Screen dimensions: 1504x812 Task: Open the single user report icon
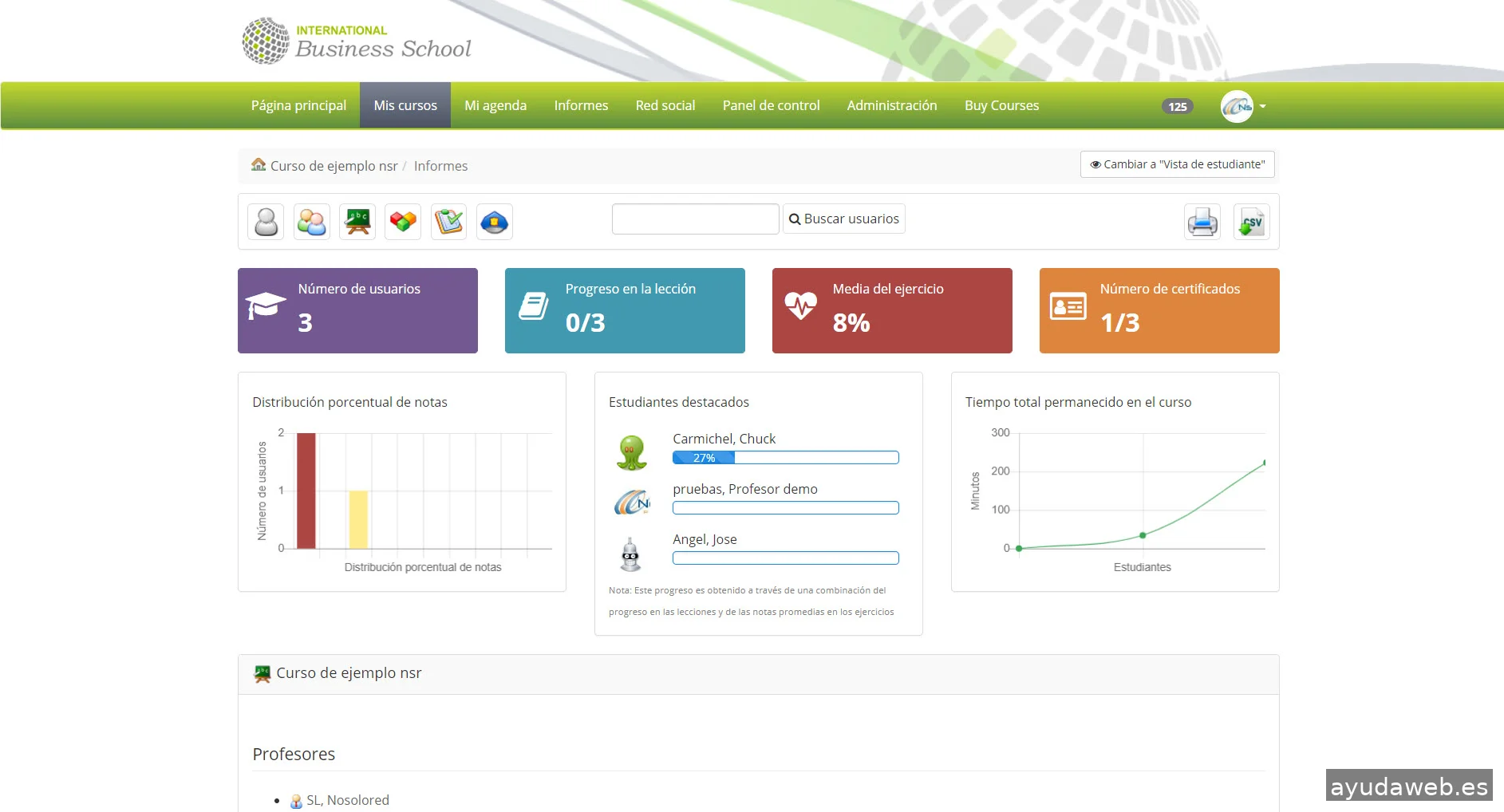[x=266, y=222]
